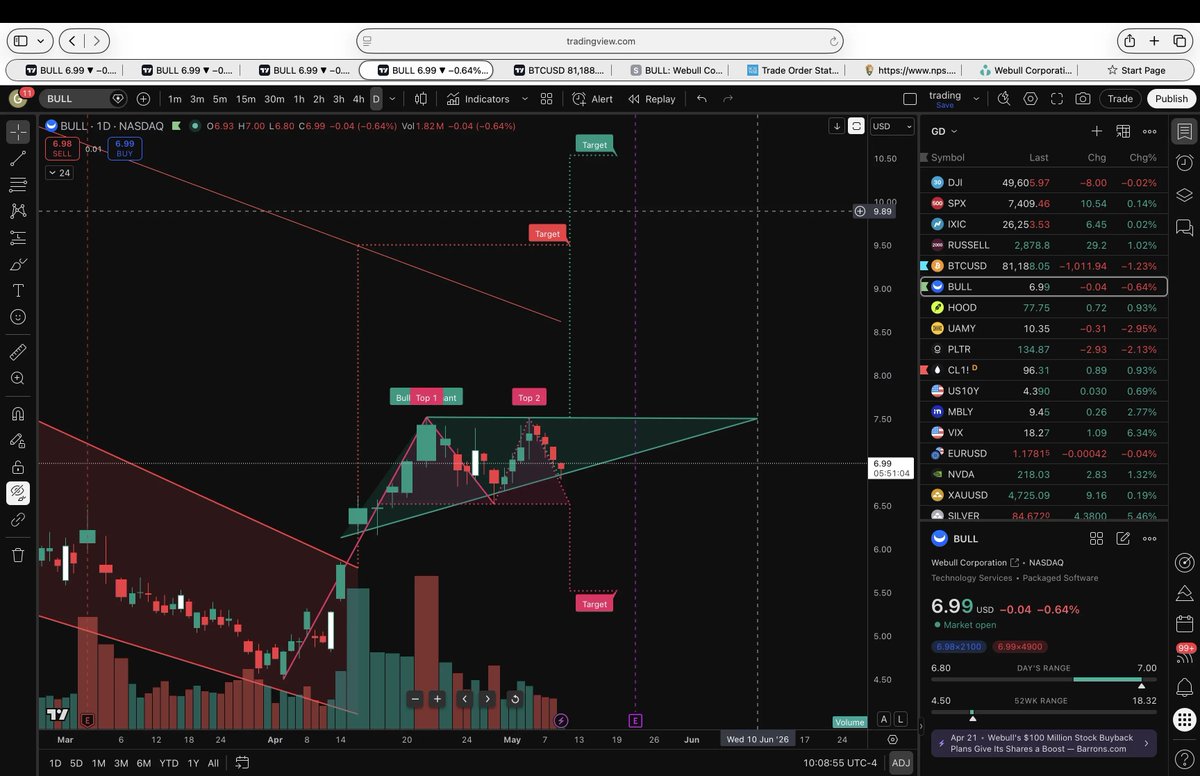The height and width of the screenshot is (776, 1200).
Task: Select BTCUSD in the watchlist
Action: pos(1044,266)
